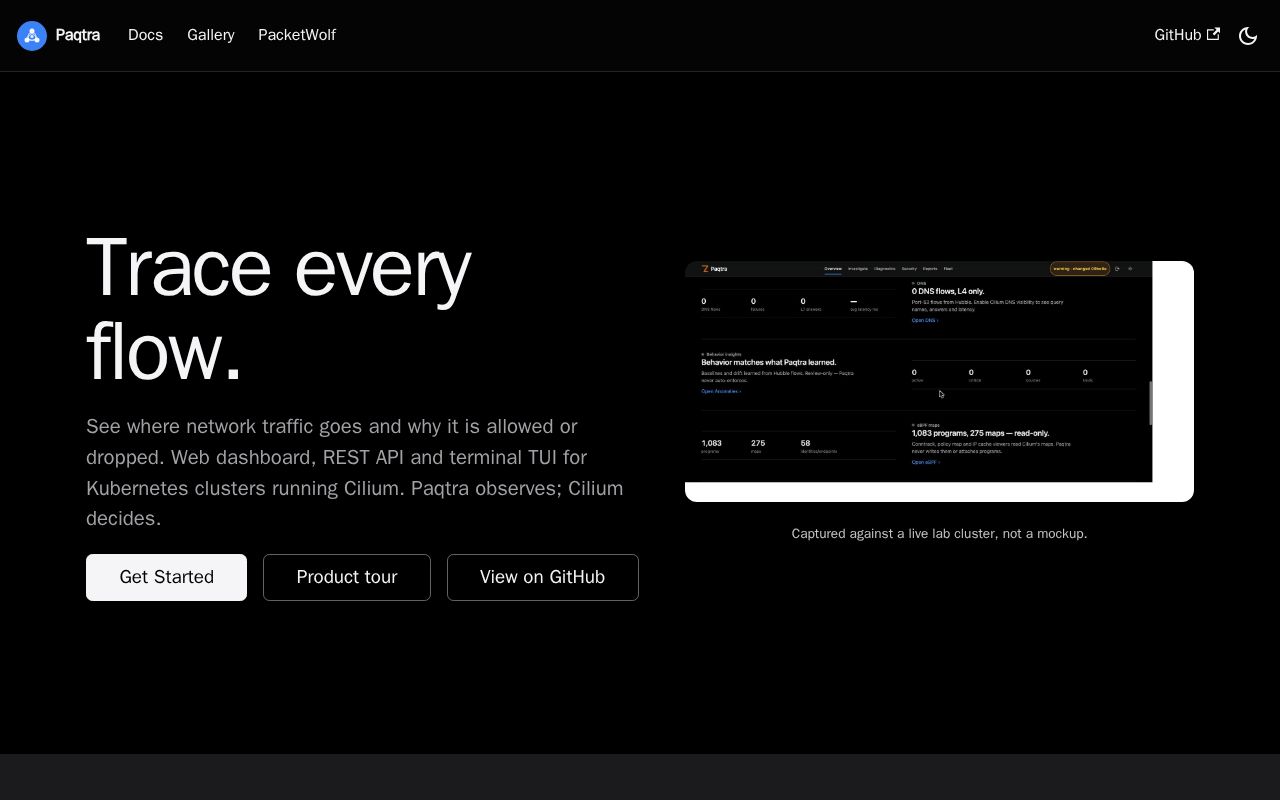The width and height of the screenshot is (1280, 800).
Task: Click the caption 'Captured against a live lab cluster'
Action: (939, 534)
